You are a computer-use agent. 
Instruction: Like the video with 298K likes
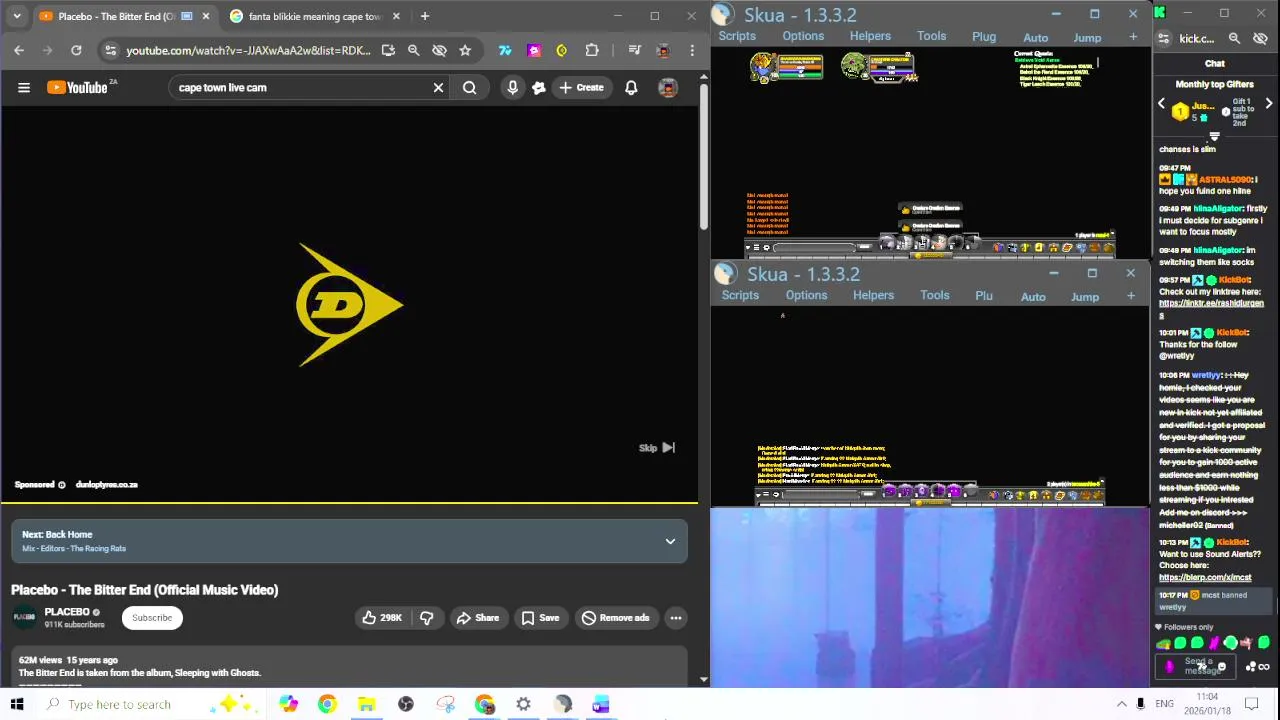click(x=381, y=618)
